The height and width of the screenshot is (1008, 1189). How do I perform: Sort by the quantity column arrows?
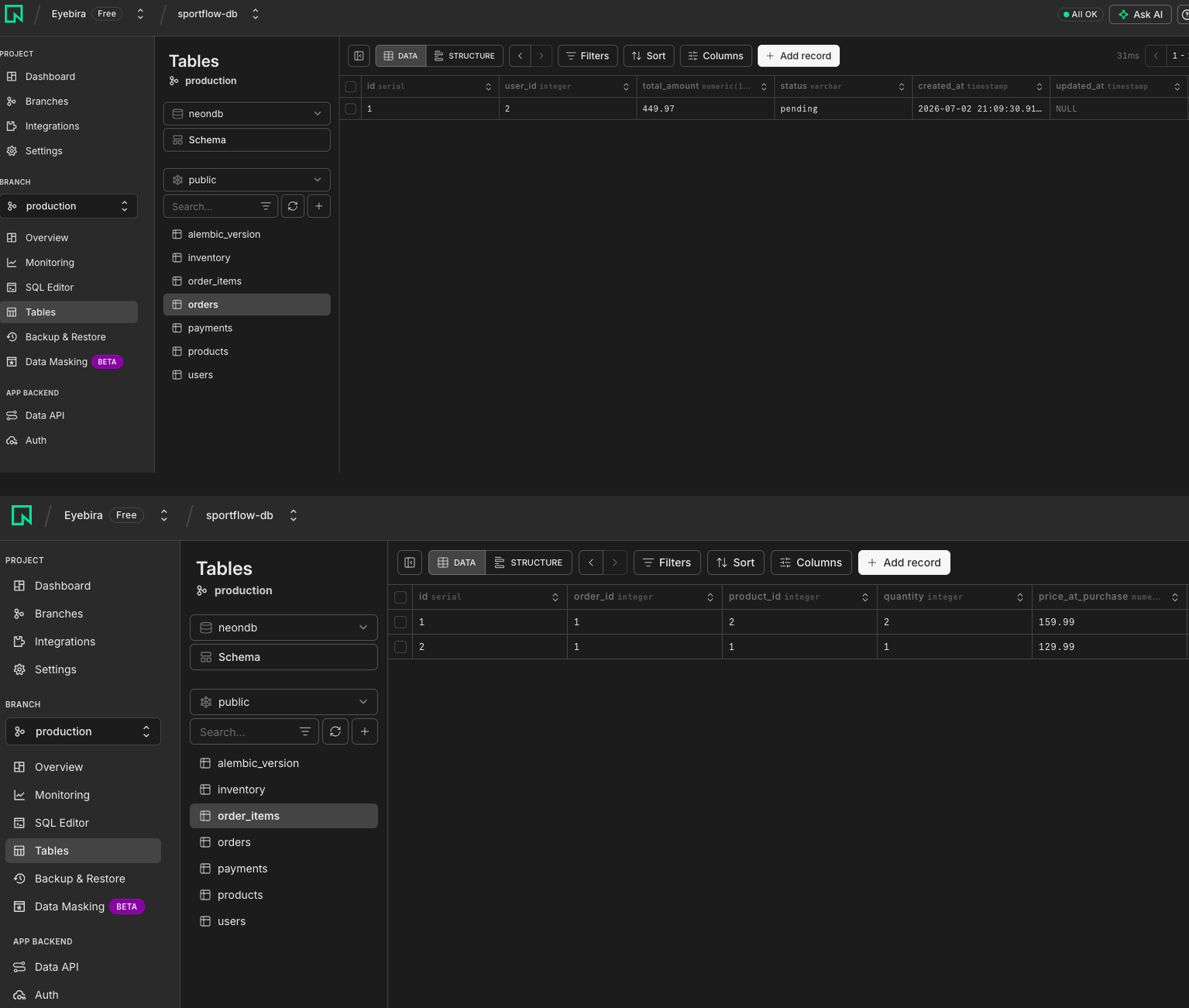(x=1020, y=597)
